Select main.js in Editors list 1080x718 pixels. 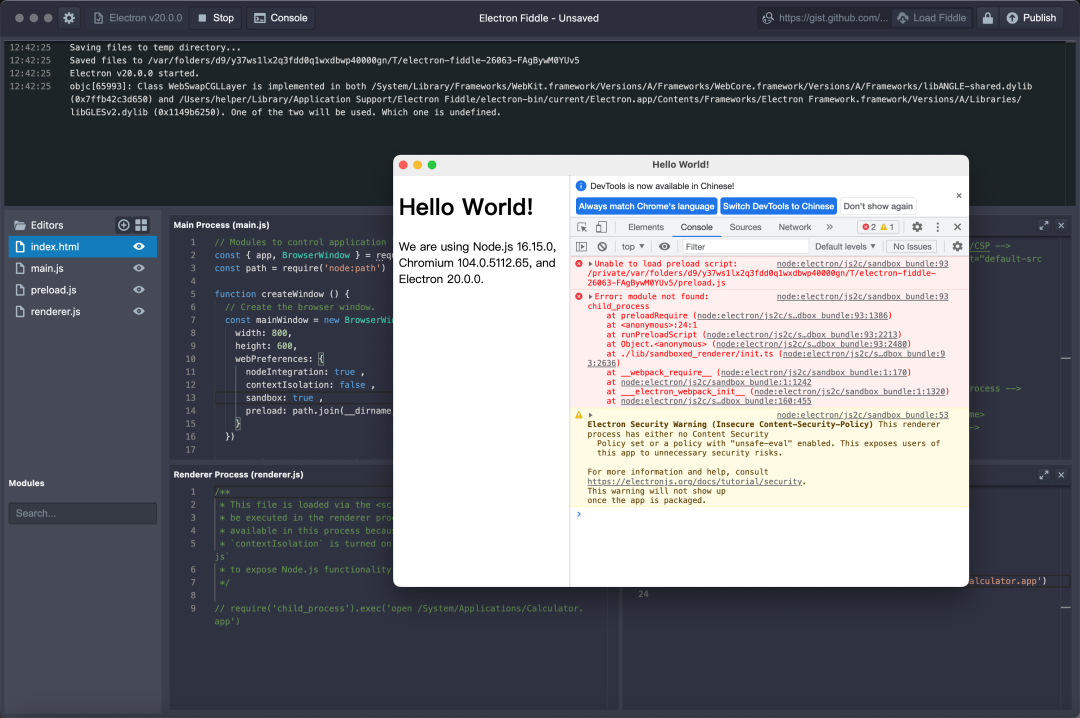click(83, 268)
